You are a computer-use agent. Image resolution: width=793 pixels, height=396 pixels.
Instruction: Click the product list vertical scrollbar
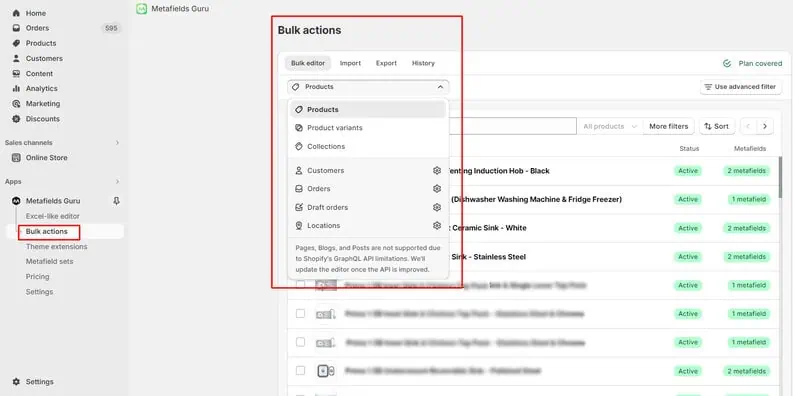[781, 177]
